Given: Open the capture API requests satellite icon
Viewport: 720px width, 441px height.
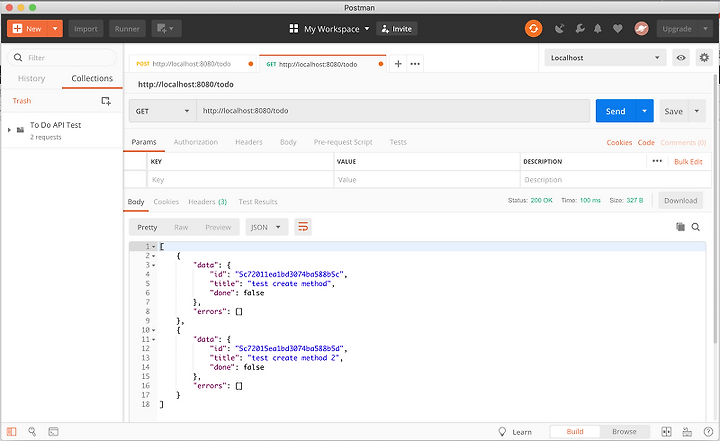Looking at the screenshot, I should (559, 29).
